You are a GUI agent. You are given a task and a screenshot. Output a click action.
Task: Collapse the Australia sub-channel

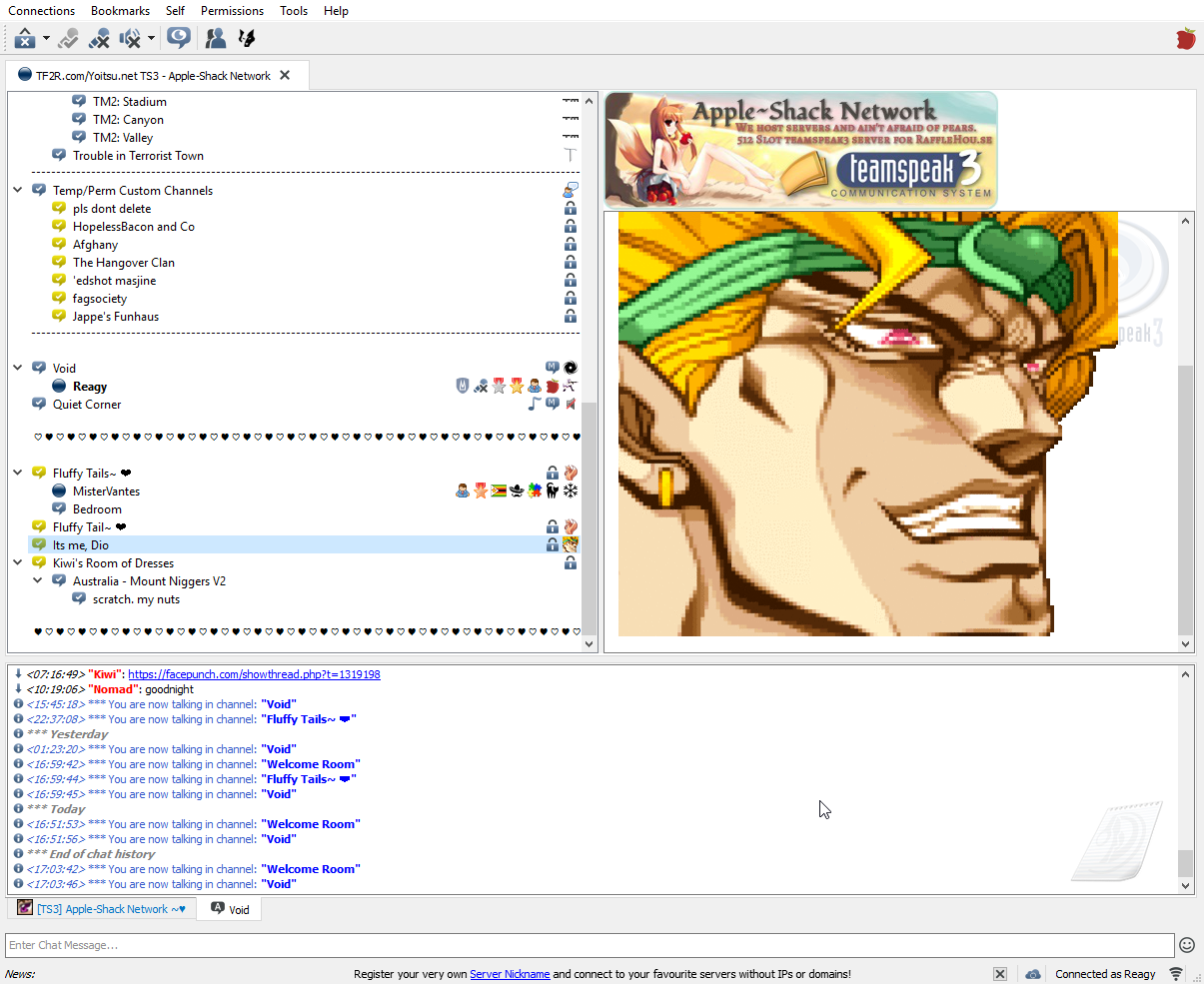[38, 580]
